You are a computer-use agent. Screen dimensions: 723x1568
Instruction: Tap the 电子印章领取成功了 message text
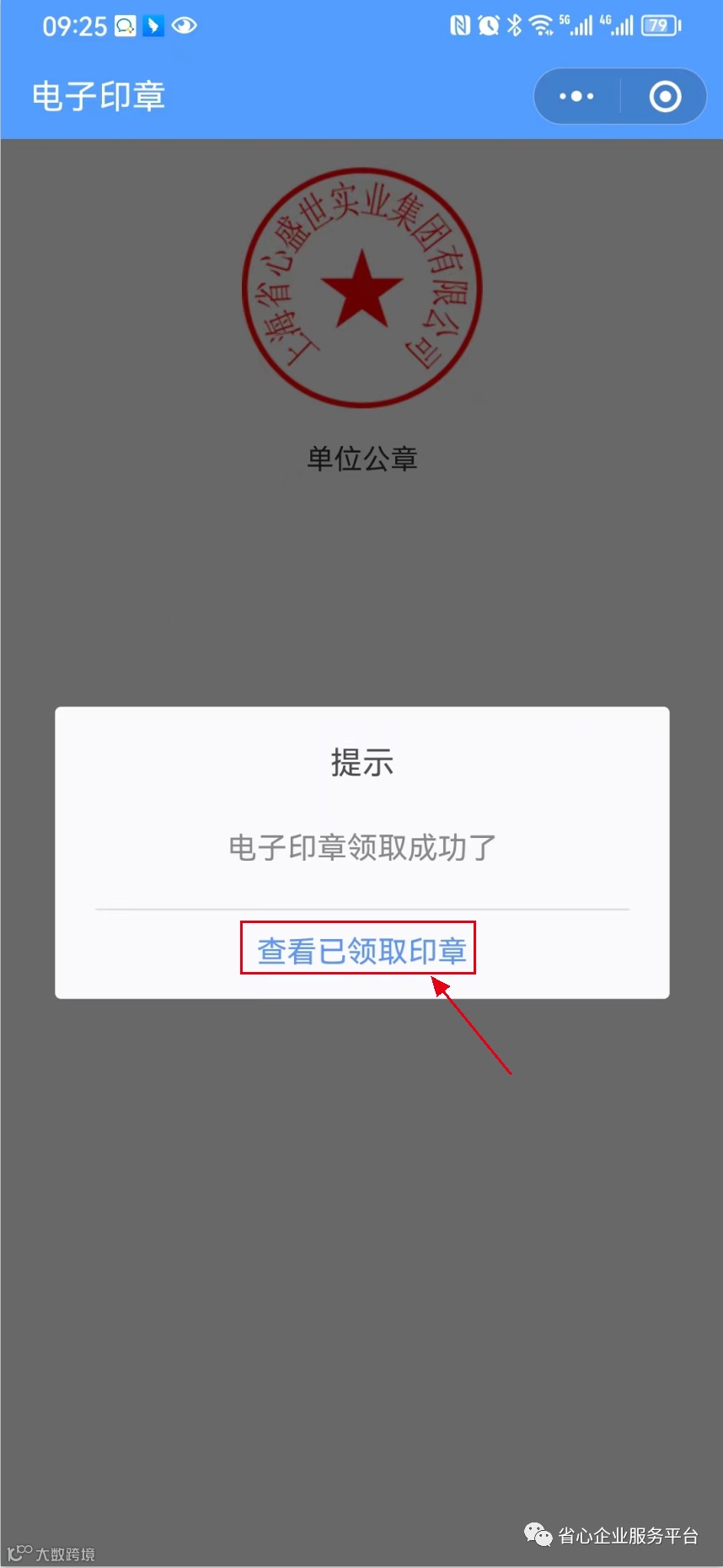(362, 847)
